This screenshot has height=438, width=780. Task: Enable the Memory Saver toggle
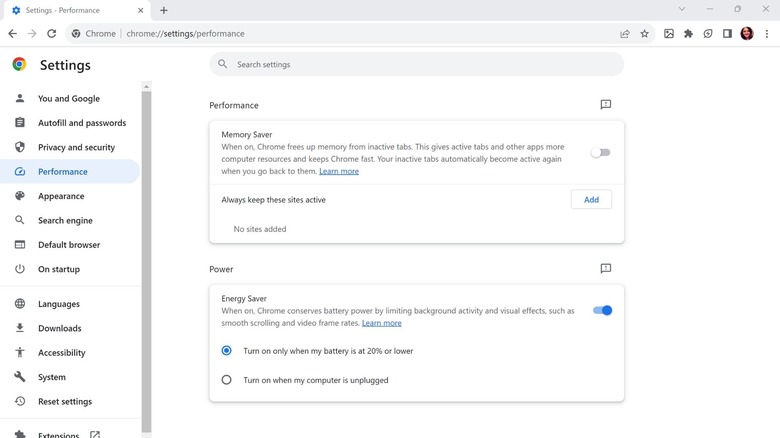pyautogui.click(x=600, y=153)
